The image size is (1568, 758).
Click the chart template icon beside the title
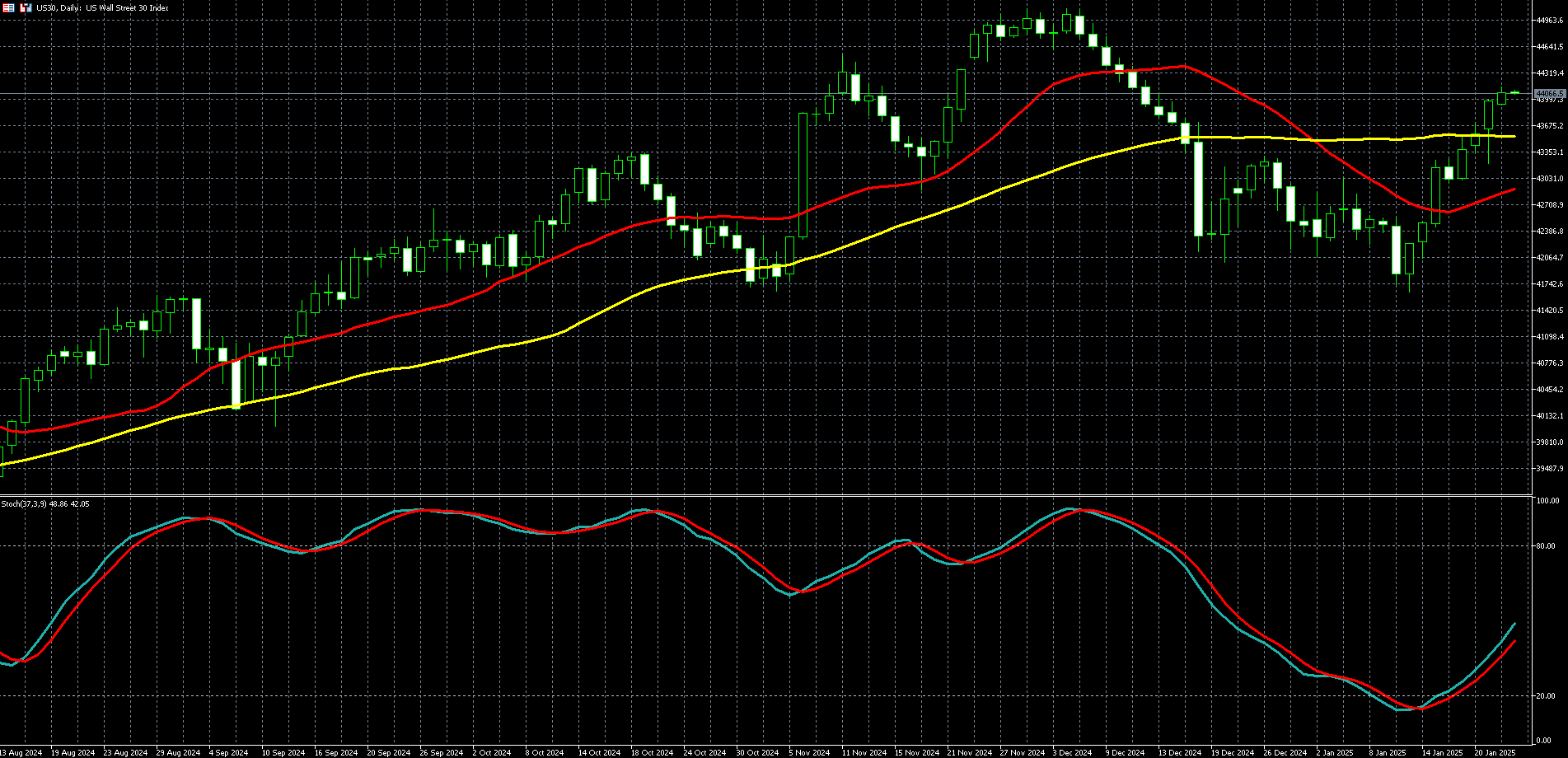pos(26,7)
